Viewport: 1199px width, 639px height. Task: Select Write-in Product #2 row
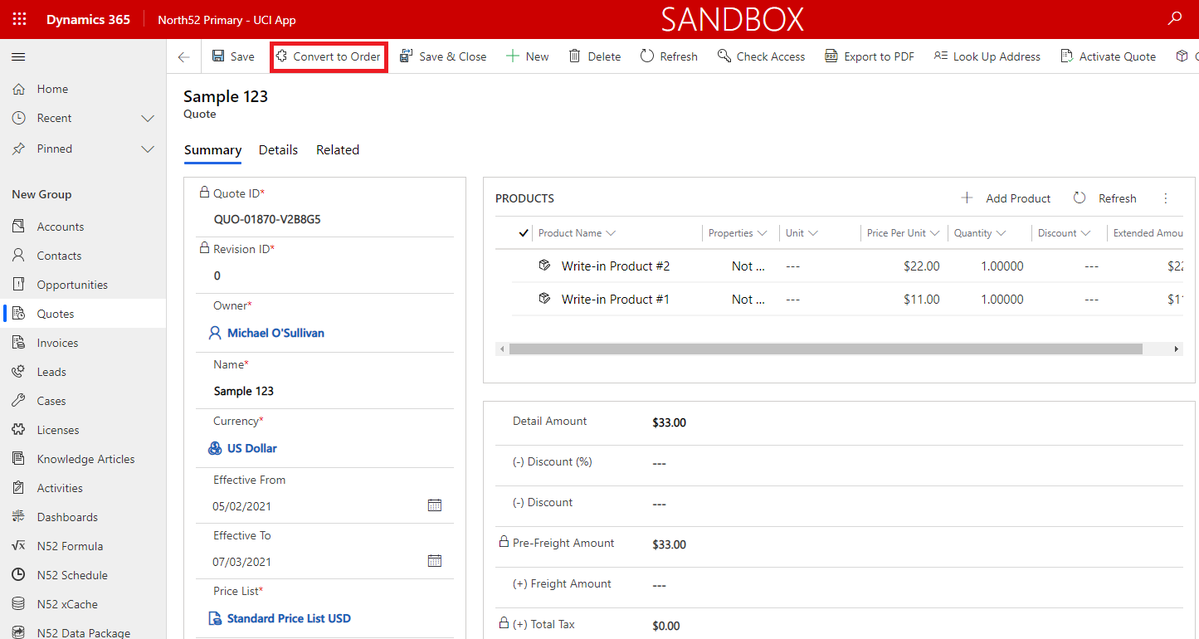[847, 266]
